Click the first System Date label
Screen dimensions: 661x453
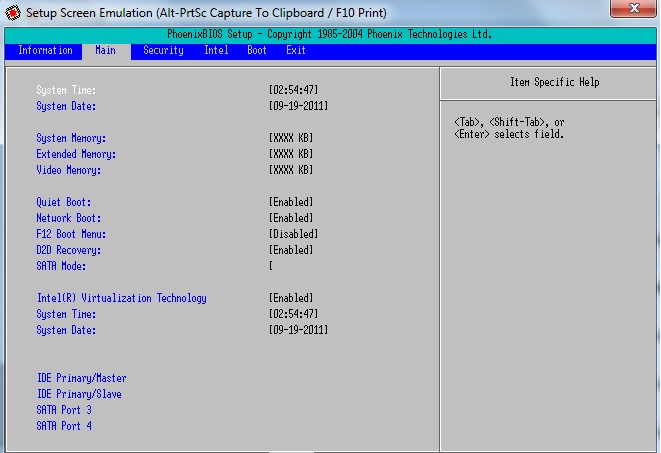click(66, 106)
